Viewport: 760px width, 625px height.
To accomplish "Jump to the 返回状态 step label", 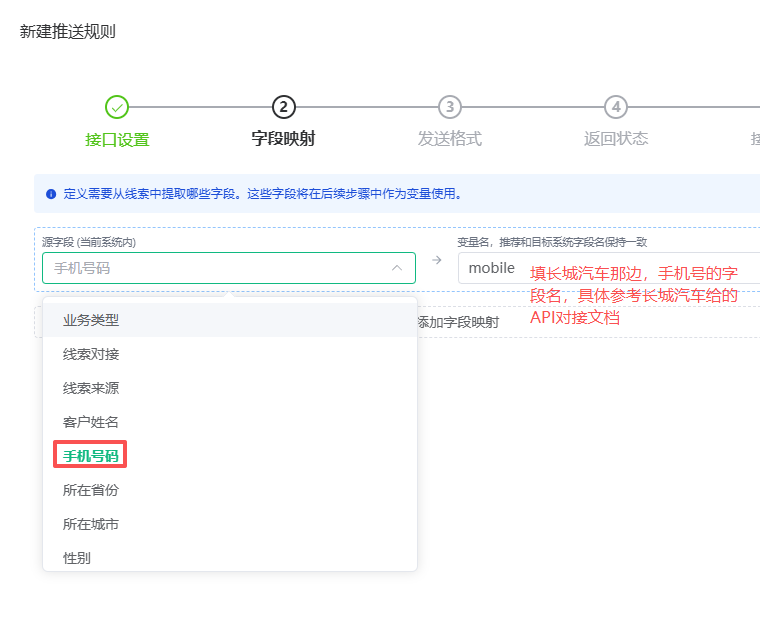I will click(x=616, y=139).
